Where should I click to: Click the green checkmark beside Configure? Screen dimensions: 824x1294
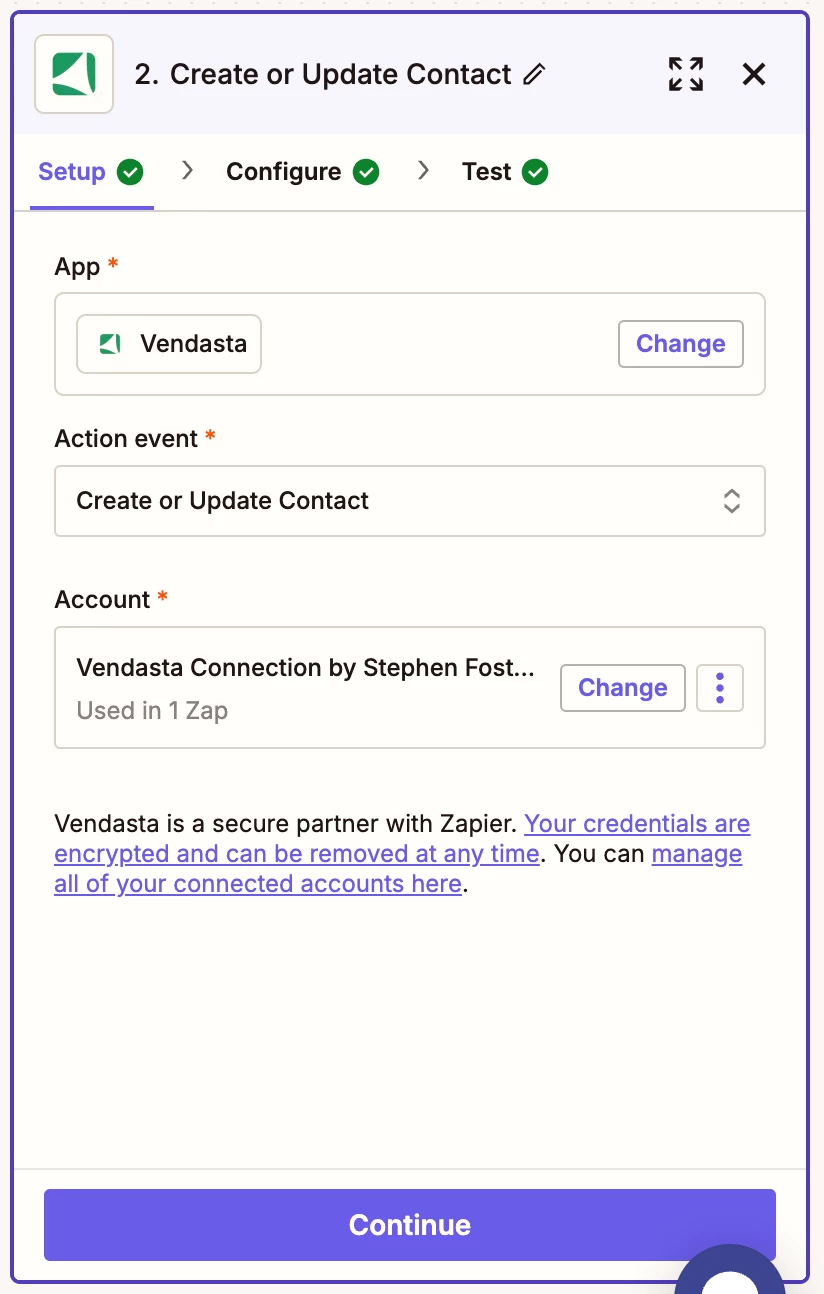[367, 172]
